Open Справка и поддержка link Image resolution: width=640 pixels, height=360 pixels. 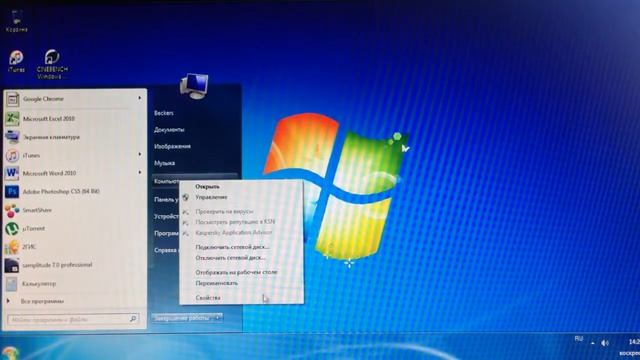point(166,250)
